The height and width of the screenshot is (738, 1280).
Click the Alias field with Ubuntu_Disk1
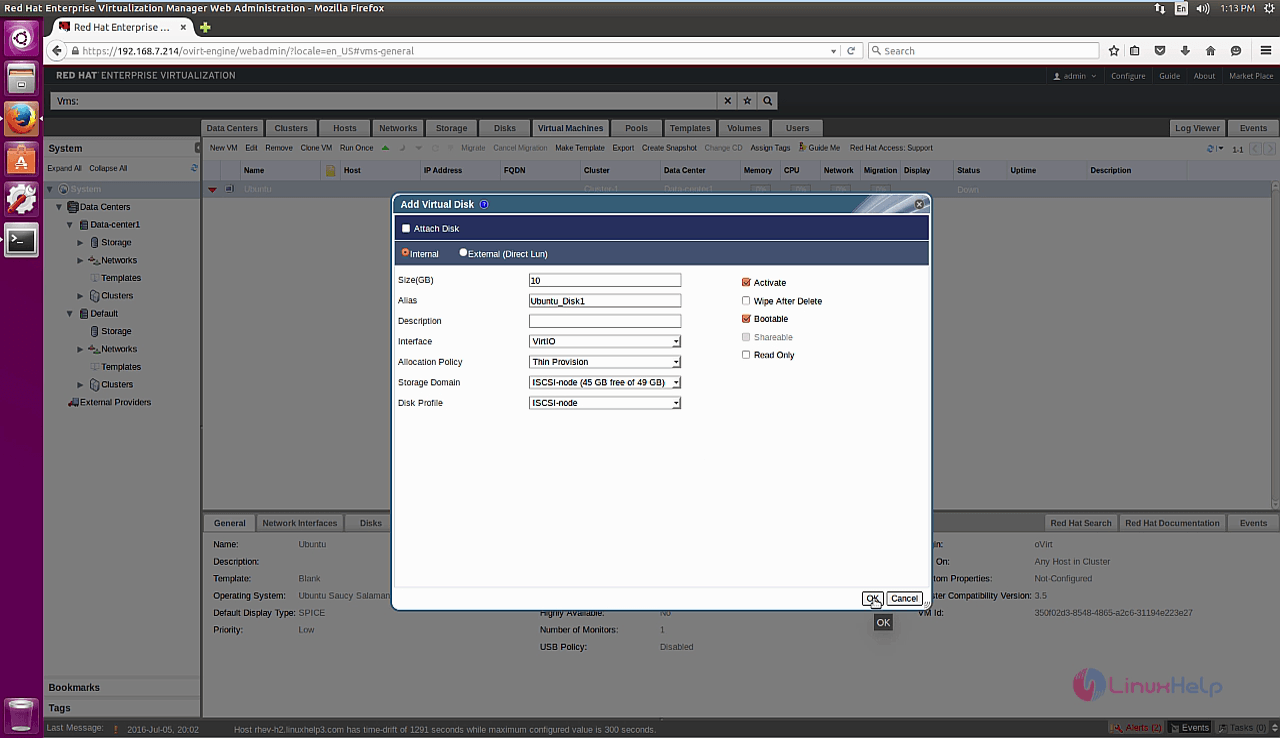click(x=605, y=301)
